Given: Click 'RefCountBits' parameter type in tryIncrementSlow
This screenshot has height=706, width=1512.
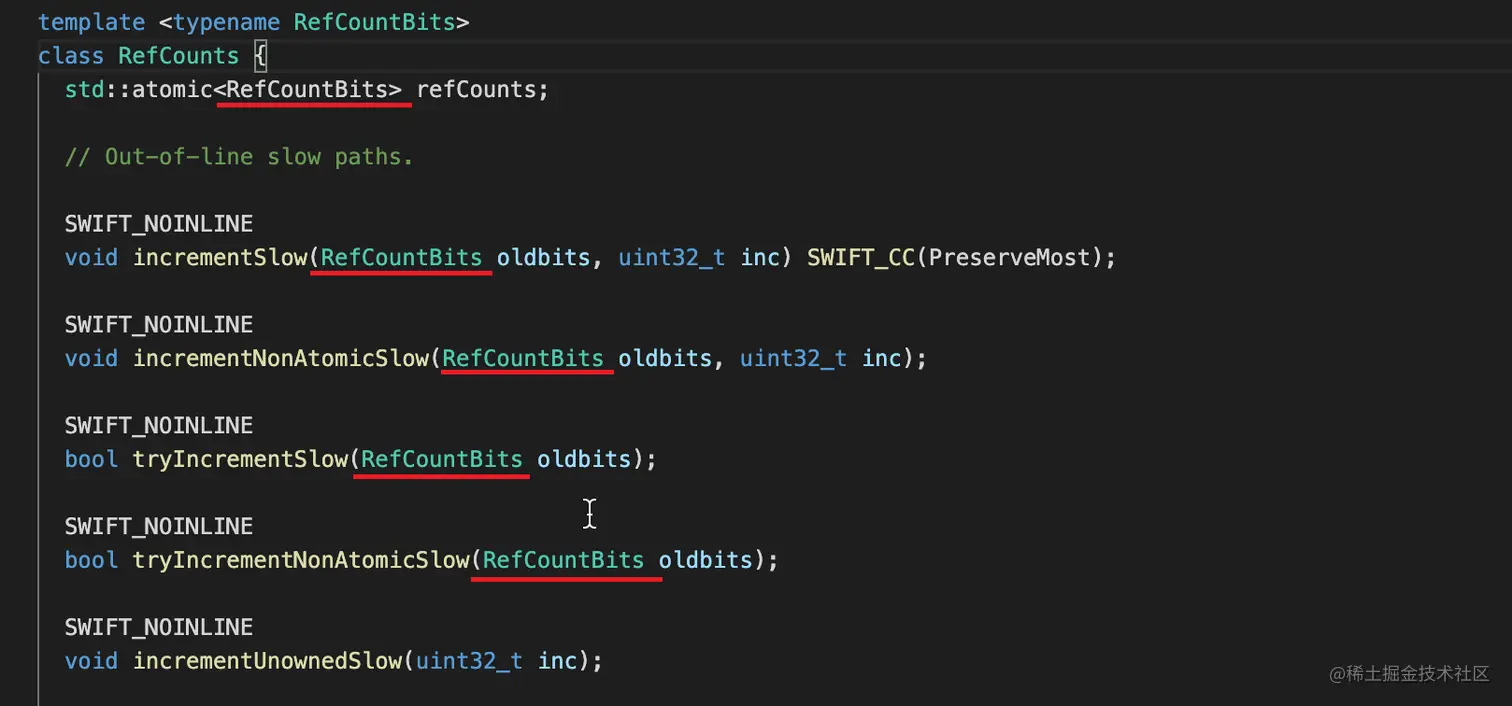Looking at the screenshot, I should pos(442,459).
